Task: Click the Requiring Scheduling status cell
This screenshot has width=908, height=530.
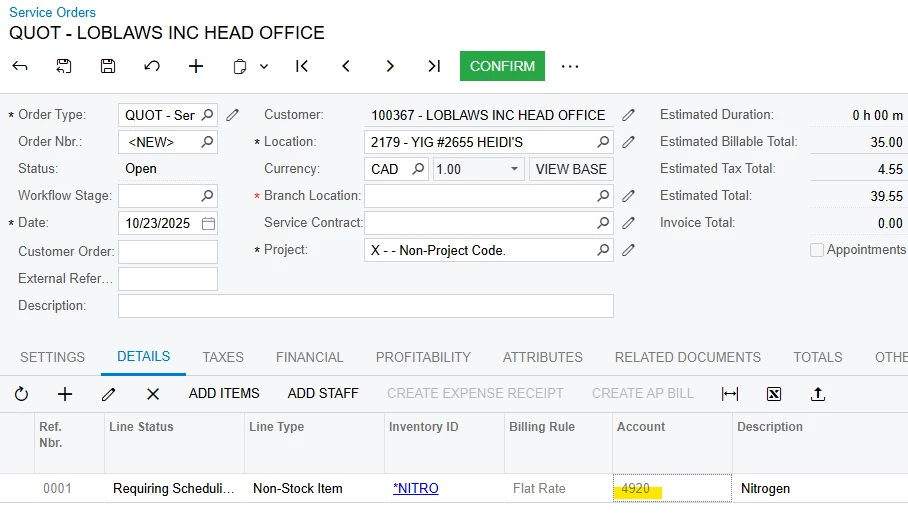Action: coord(174,488)
